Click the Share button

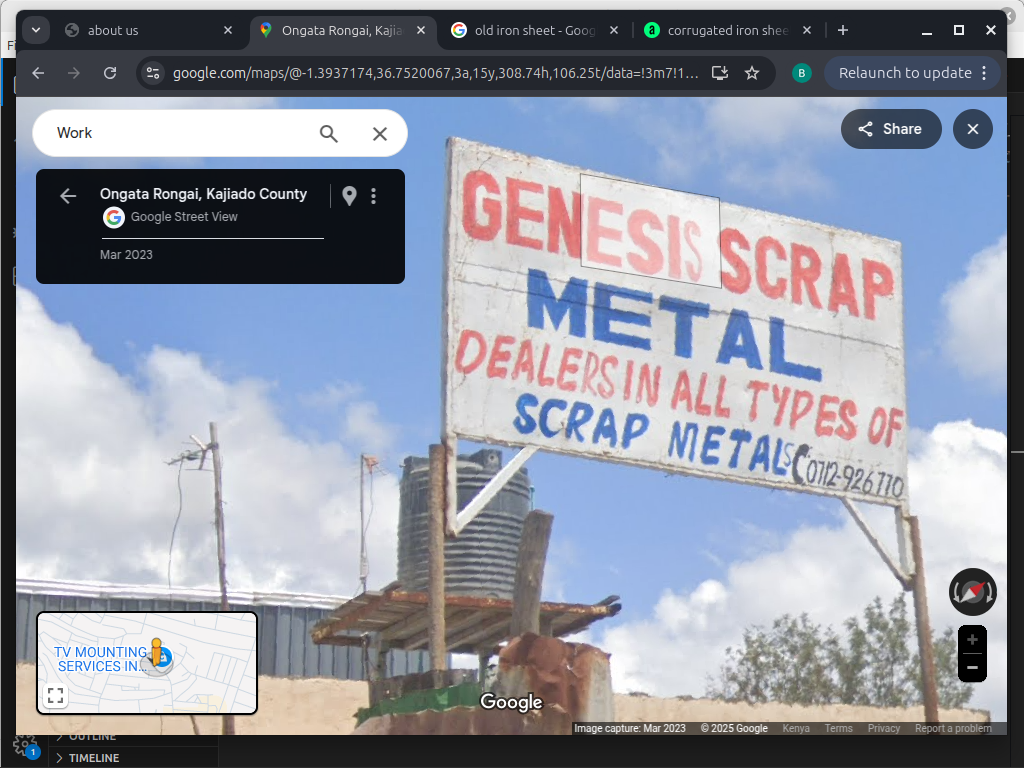tap(890, 129)
